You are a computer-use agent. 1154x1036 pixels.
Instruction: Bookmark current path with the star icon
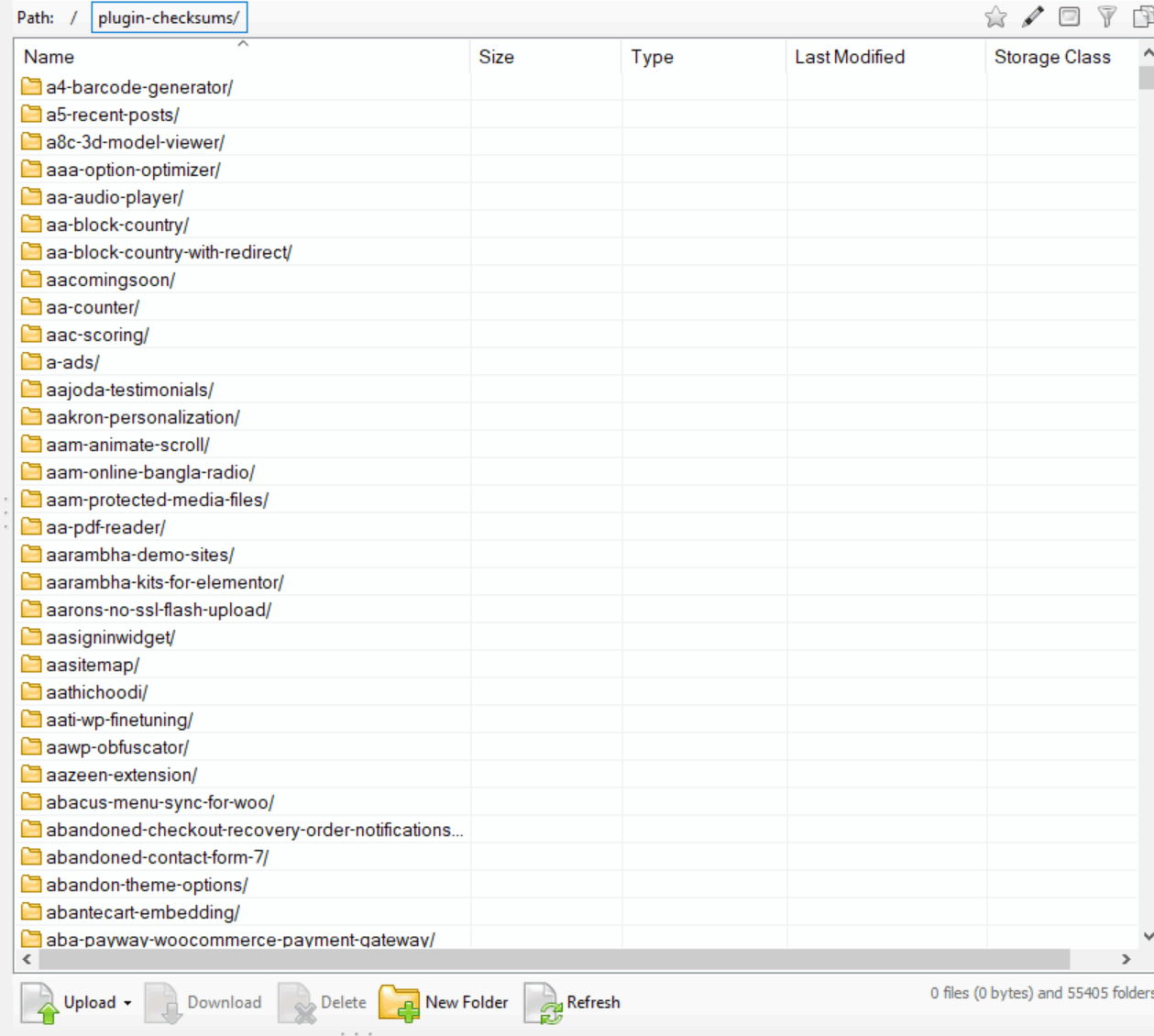tap(995, 17)
